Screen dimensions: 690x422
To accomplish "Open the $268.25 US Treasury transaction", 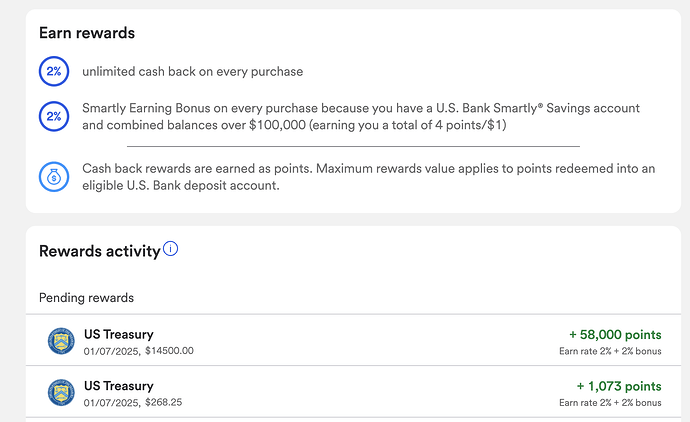I will [x=353, y=392].
